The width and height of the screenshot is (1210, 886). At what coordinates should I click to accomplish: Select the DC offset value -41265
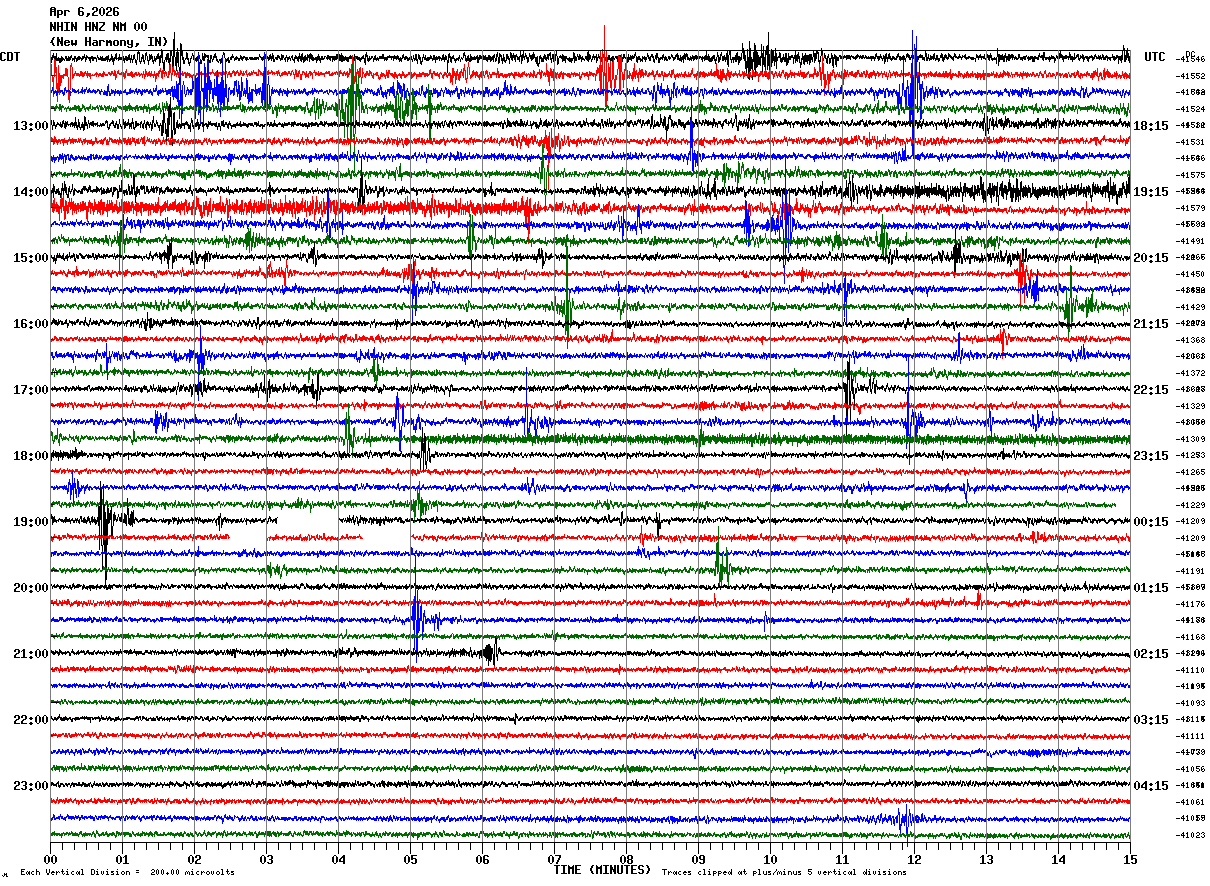click(1190, 472)
